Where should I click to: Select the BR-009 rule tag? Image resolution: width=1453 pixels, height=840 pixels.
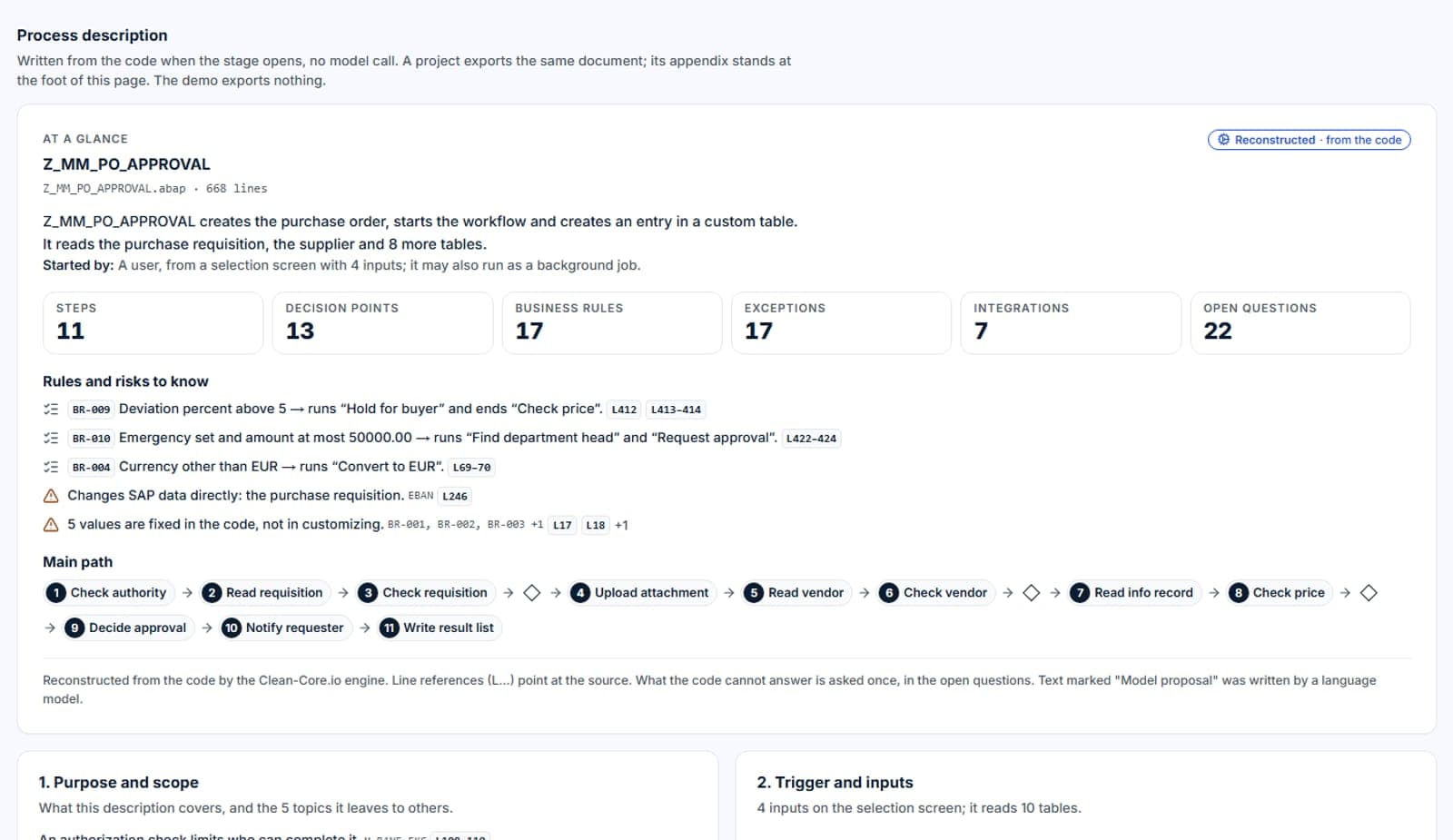pos(91,410)
